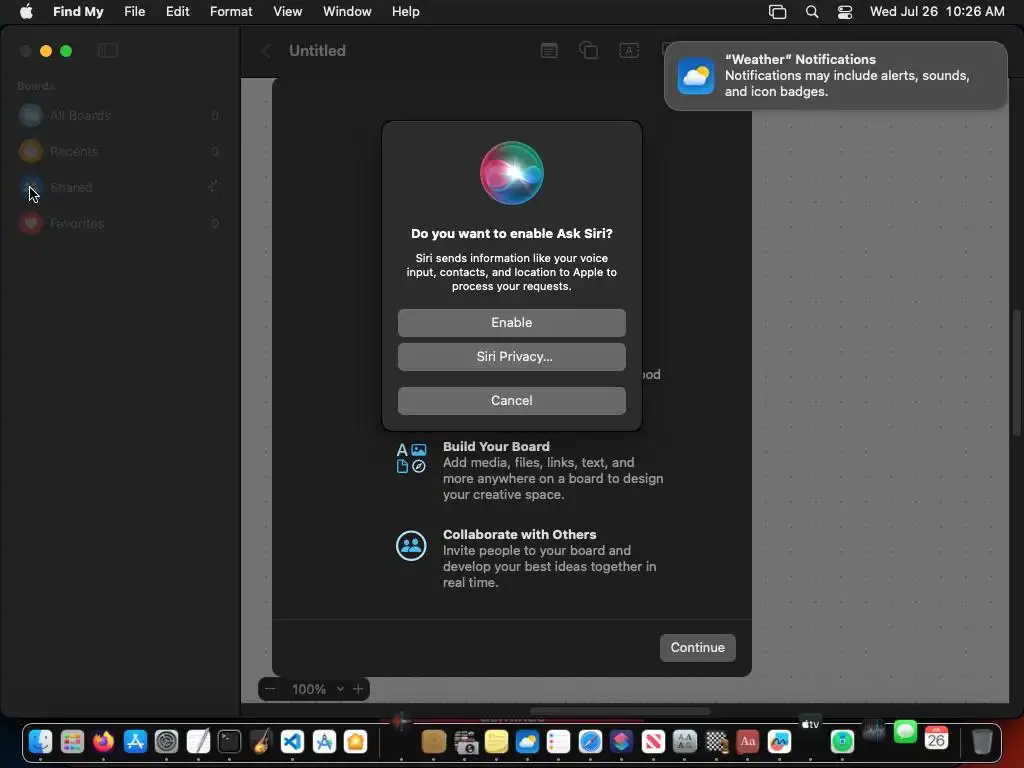This screenshot has height=768, width=1024.
Task: Open Home app from the Dock
Action: tap(355, 741)
